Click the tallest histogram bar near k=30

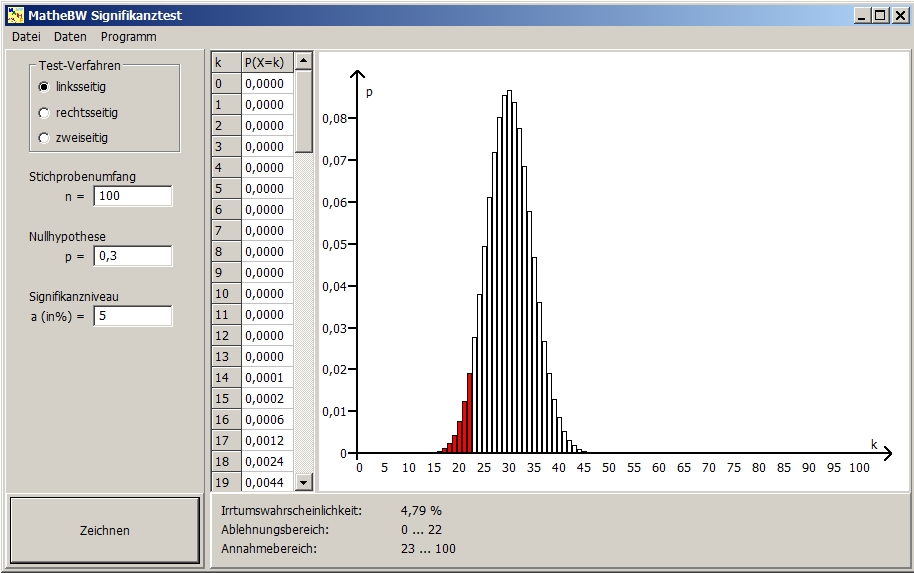tap(509, 272)
